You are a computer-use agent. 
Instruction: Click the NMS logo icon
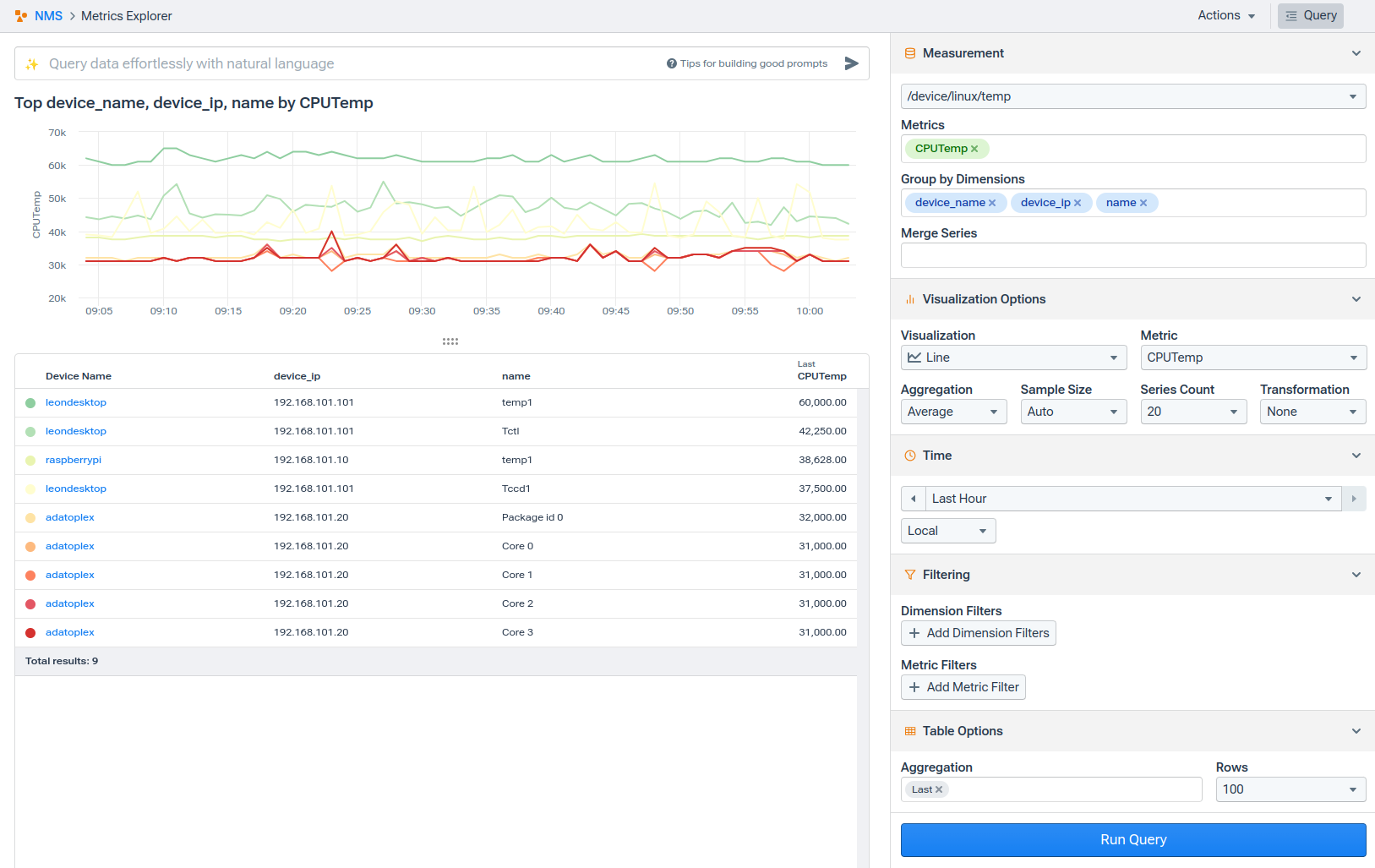click(21, 16)
